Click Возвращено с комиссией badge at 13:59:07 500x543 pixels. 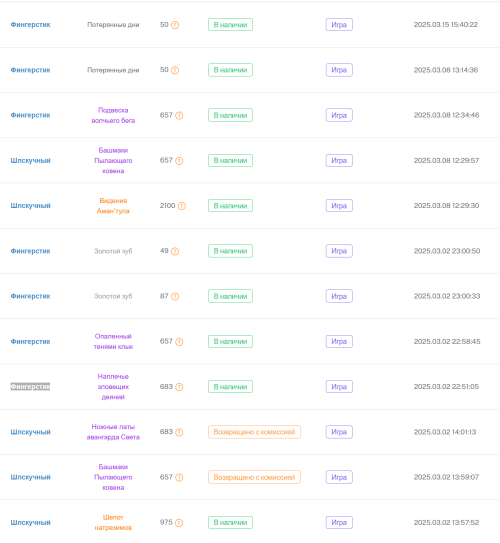tap(254, 477)
